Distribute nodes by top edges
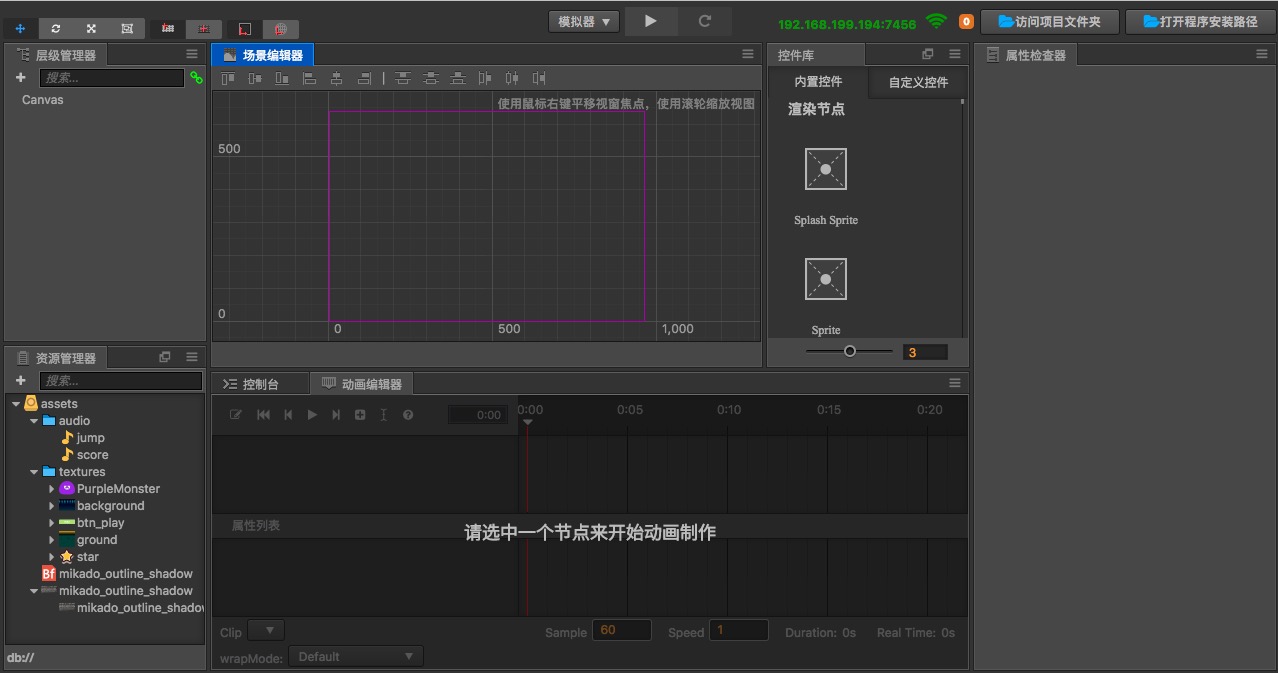 click(x=403, y=78)
